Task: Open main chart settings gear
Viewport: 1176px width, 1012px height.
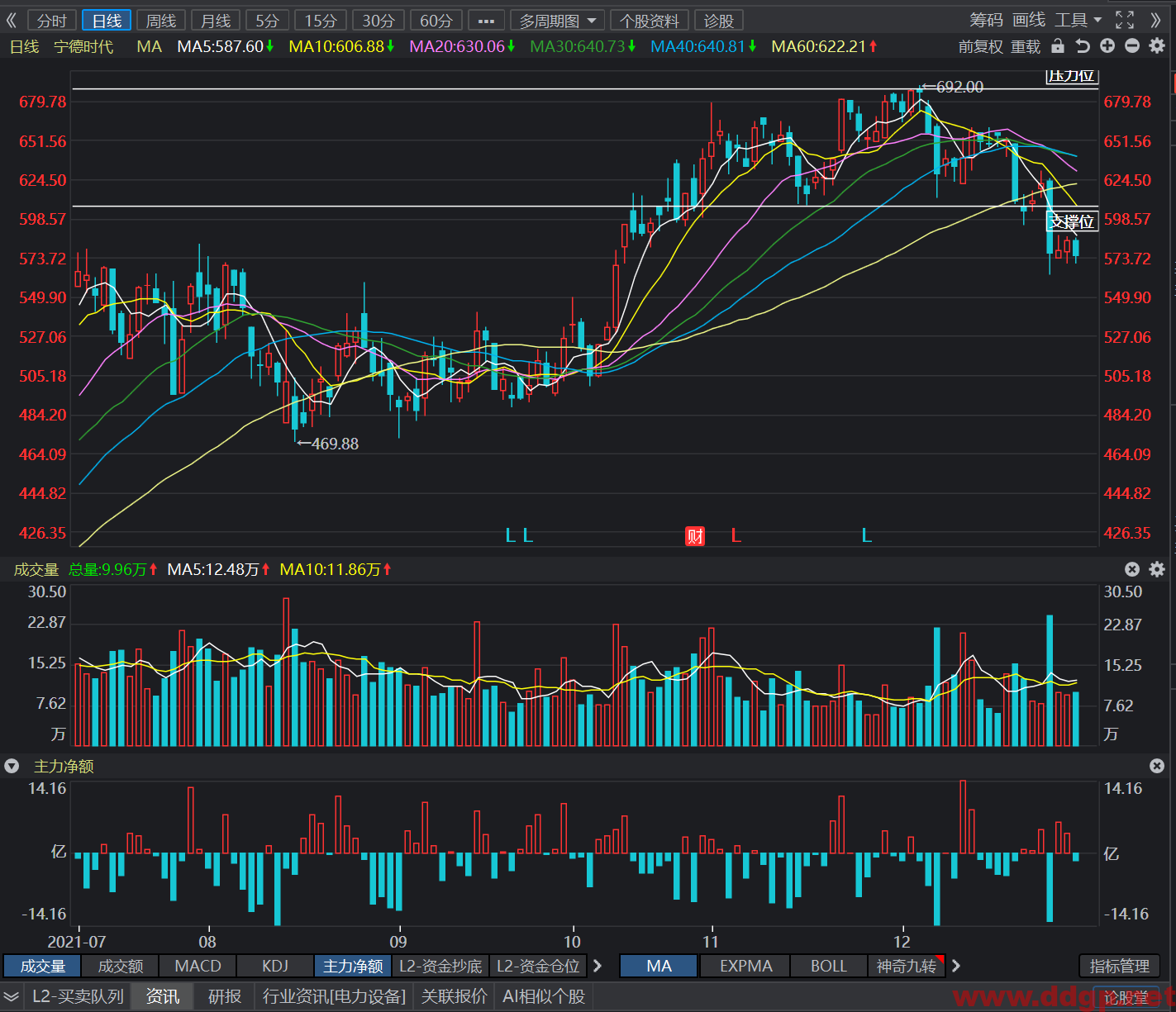Action: (x=1157, y=46)
